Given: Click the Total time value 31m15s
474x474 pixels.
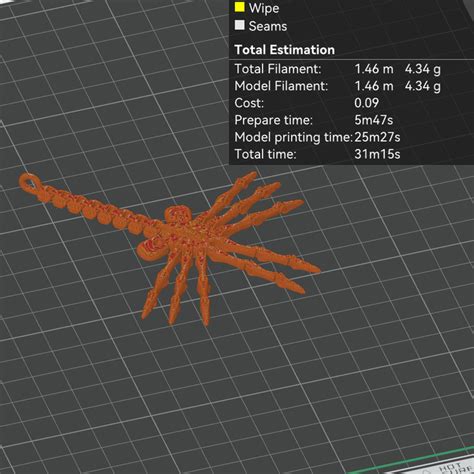Looking at the screenshot, I should click(x=377, y=154).
